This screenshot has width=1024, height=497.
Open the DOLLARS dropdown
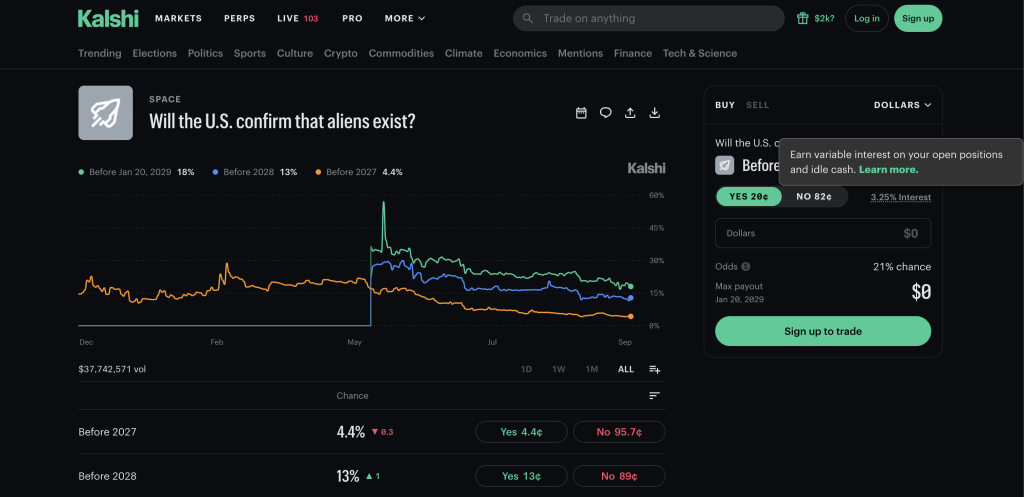point(903,105)
